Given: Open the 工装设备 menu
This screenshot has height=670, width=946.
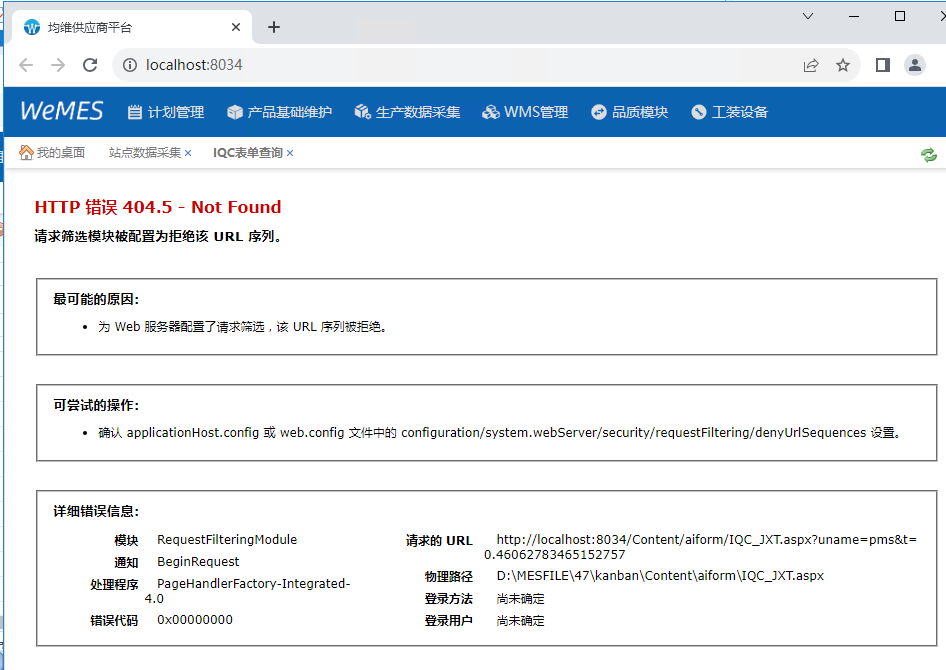Looking at the screenshot, I should click(729, 112).
